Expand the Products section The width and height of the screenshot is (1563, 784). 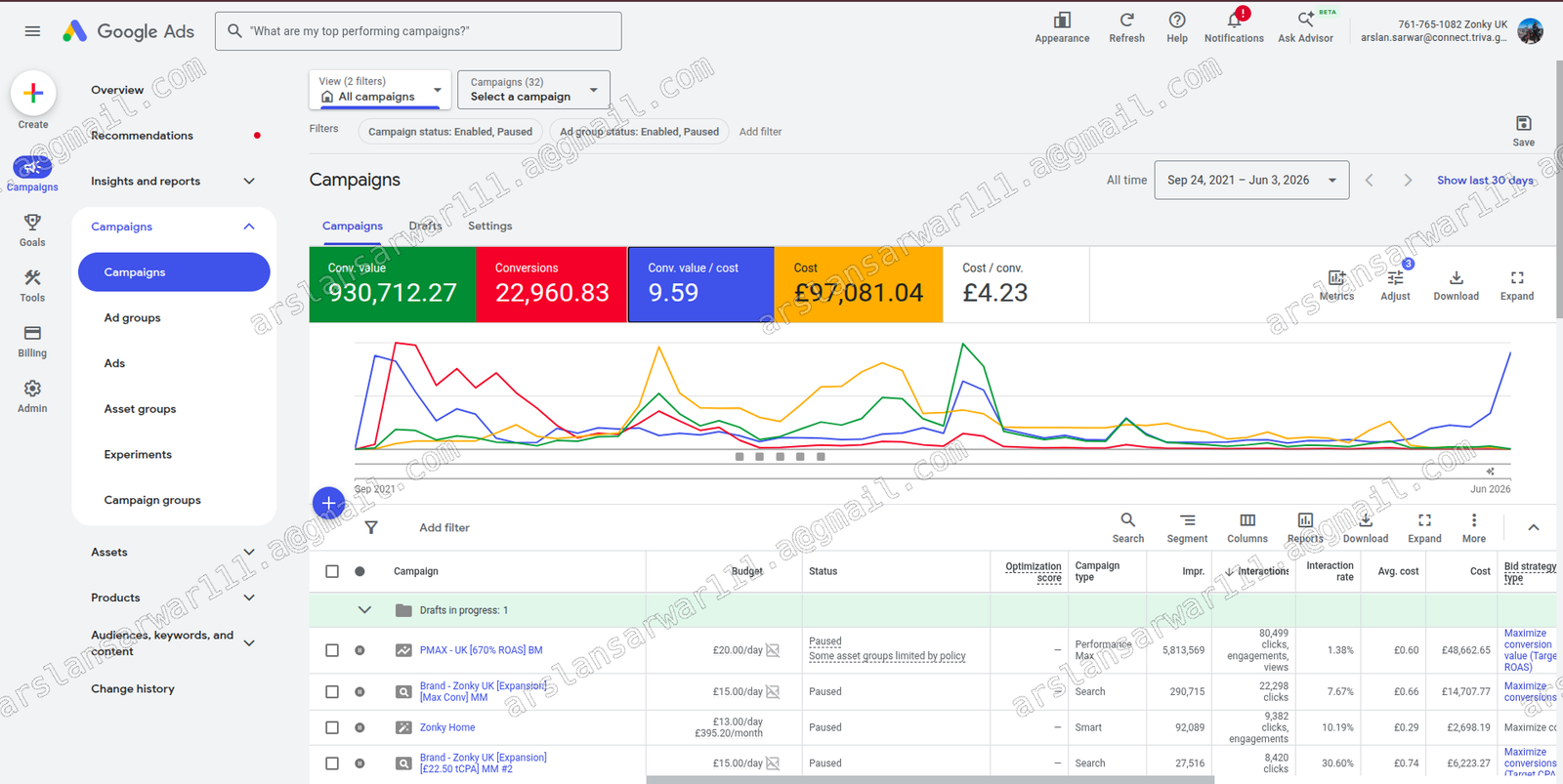249,598
